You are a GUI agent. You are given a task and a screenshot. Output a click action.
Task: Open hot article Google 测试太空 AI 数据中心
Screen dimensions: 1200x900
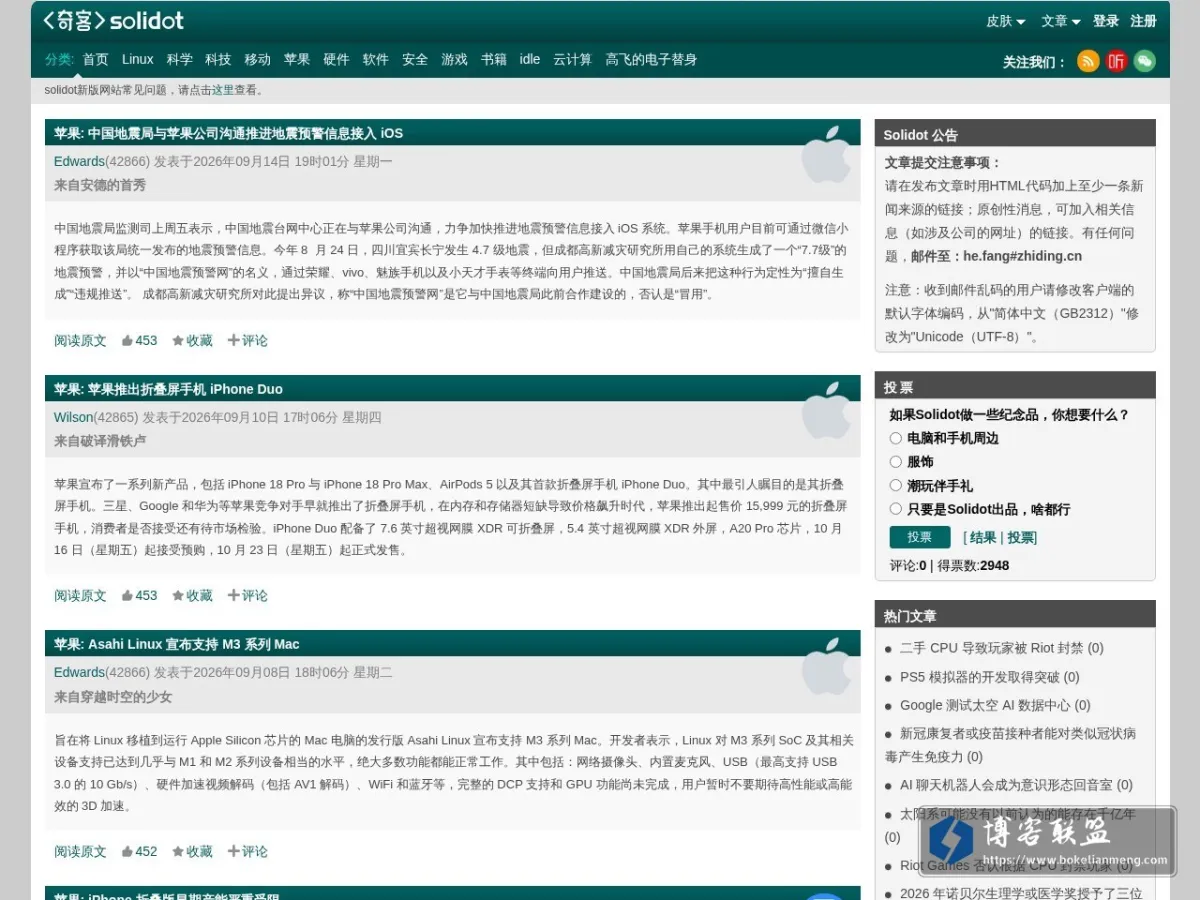(x=985, y=705)
